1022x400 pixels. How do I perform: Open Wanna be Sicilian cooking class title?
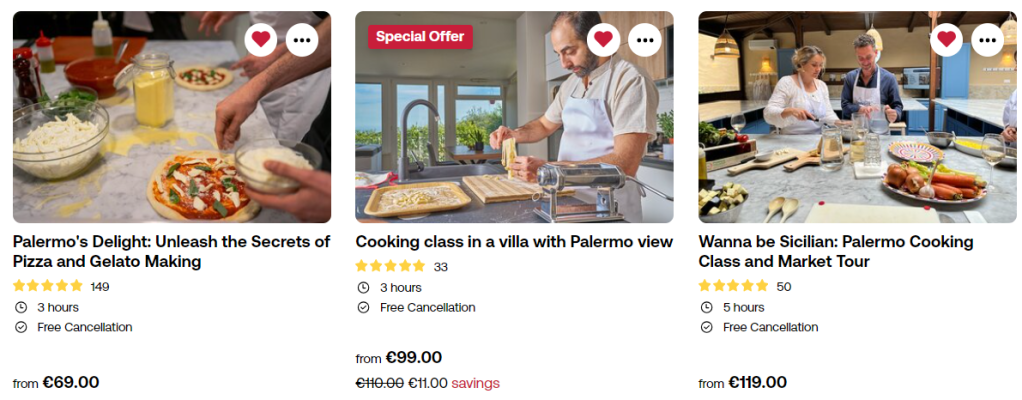pos(835,251)
